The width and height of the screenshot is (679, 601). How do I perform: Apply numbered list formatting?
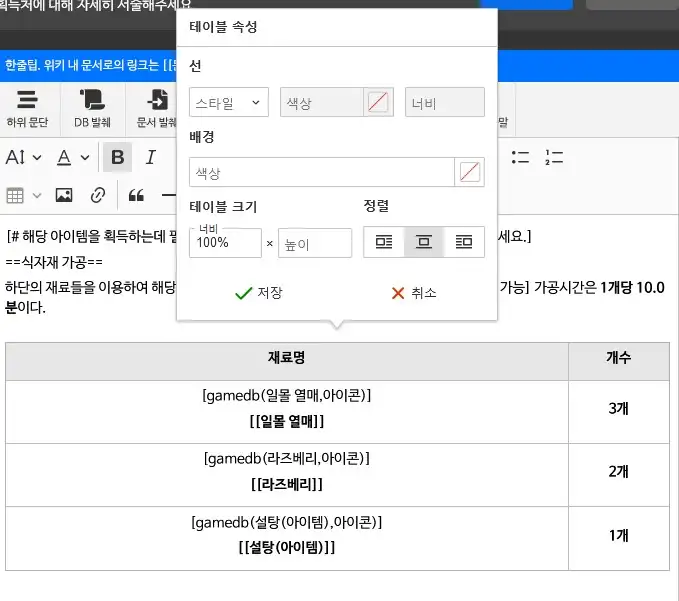tap(554, 157)
